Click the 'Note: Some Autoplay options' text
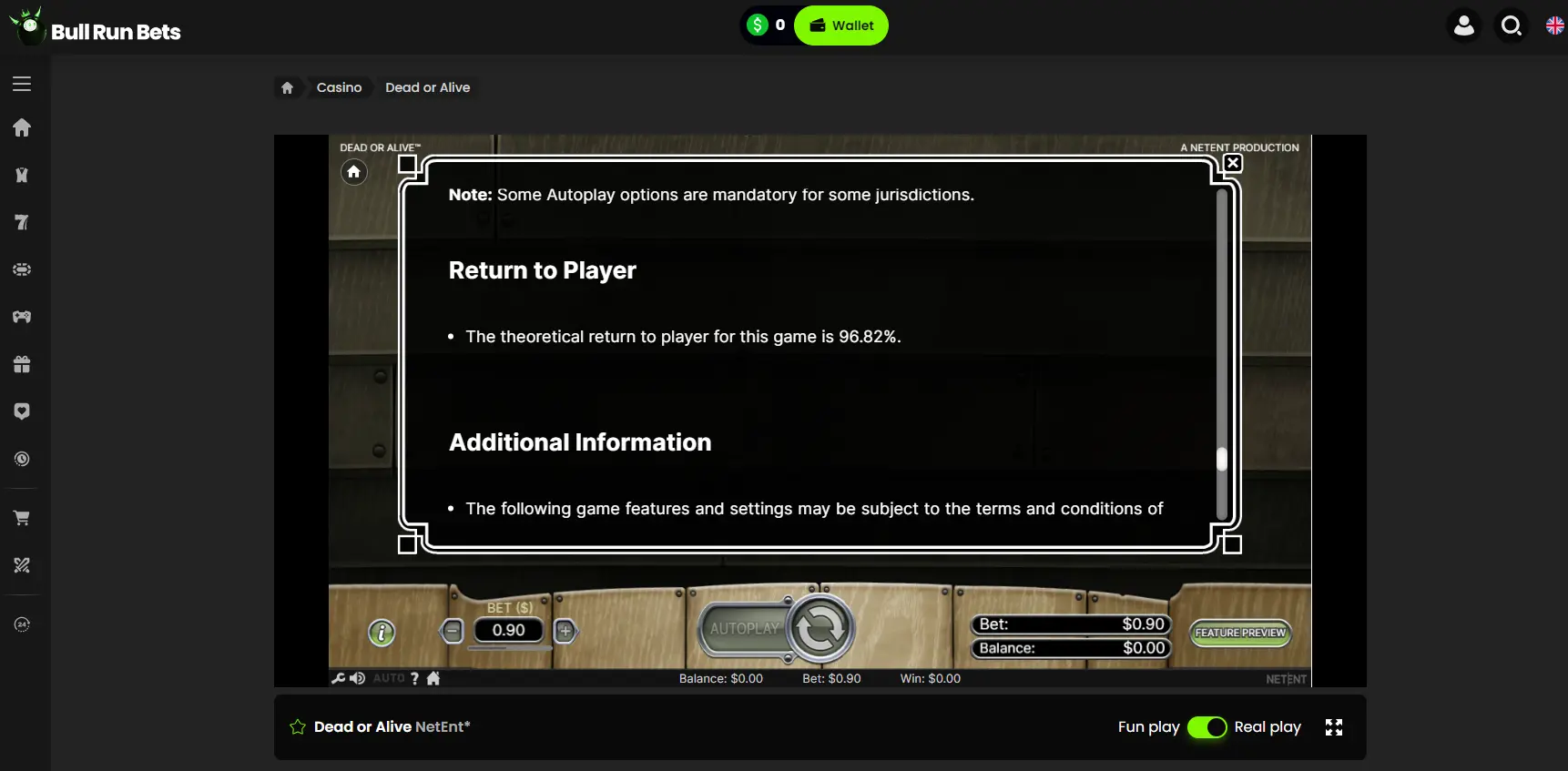This screenshot has width=1568, height=771. (711, 195)
